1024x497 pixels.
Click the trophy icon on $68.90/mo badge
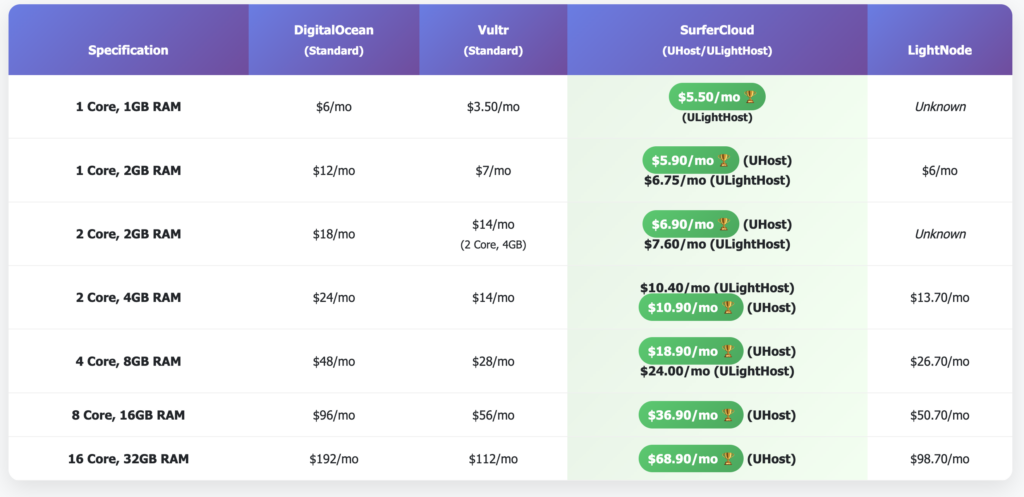(x=728, y=459)
